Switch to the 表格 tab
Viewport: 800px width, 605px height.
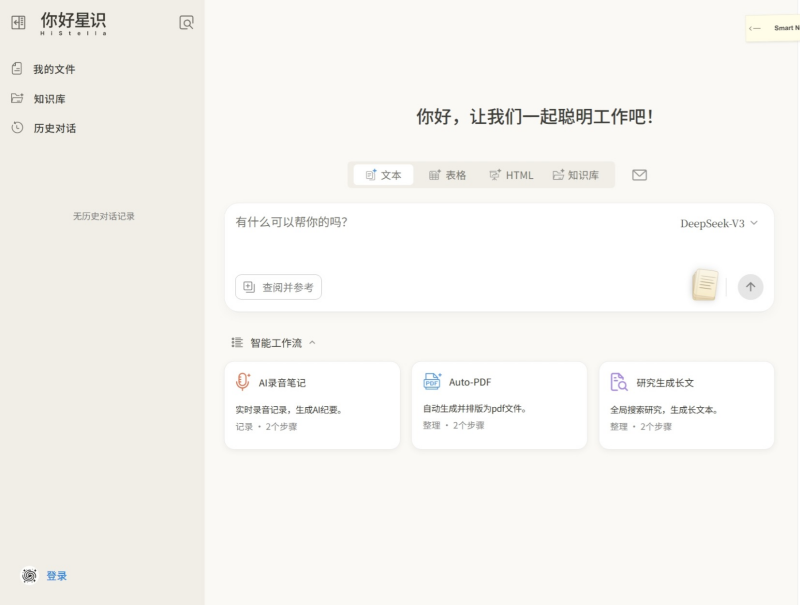[x=447, y=175]
